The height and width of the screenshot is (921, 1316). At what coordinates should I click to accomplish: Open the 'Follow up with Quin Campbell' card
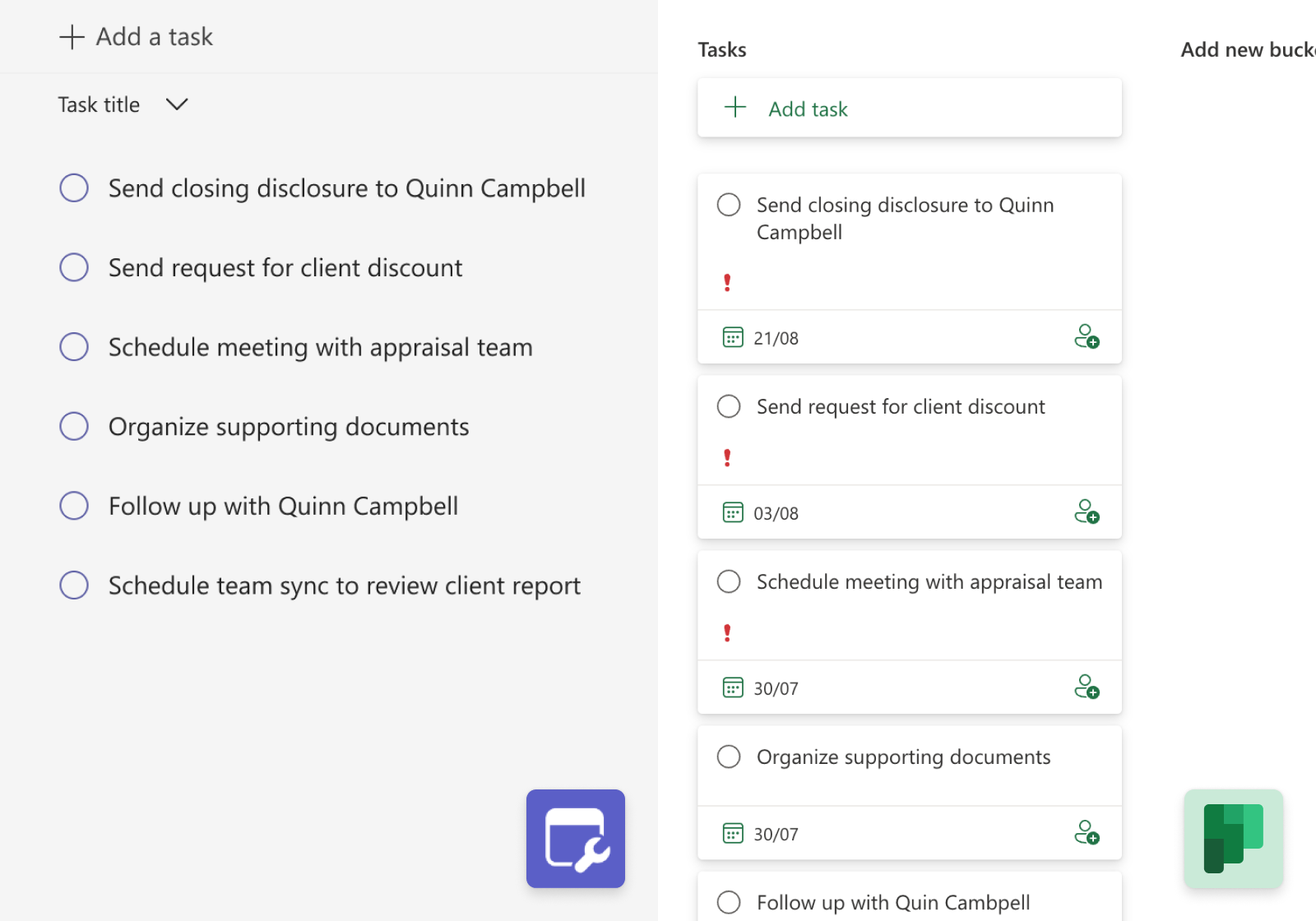click(x=892, y=902)
